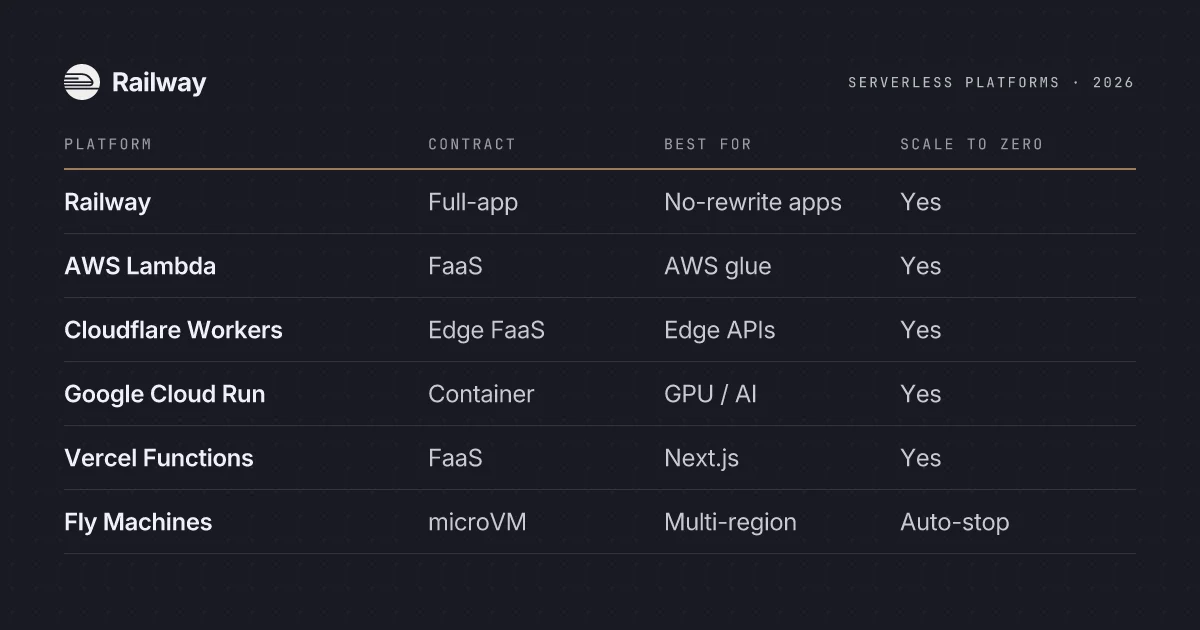1200x630 pixels.
Task: Click 'Yes' in the Railway row
Action: pyautogui.click(x=920, y=202)
